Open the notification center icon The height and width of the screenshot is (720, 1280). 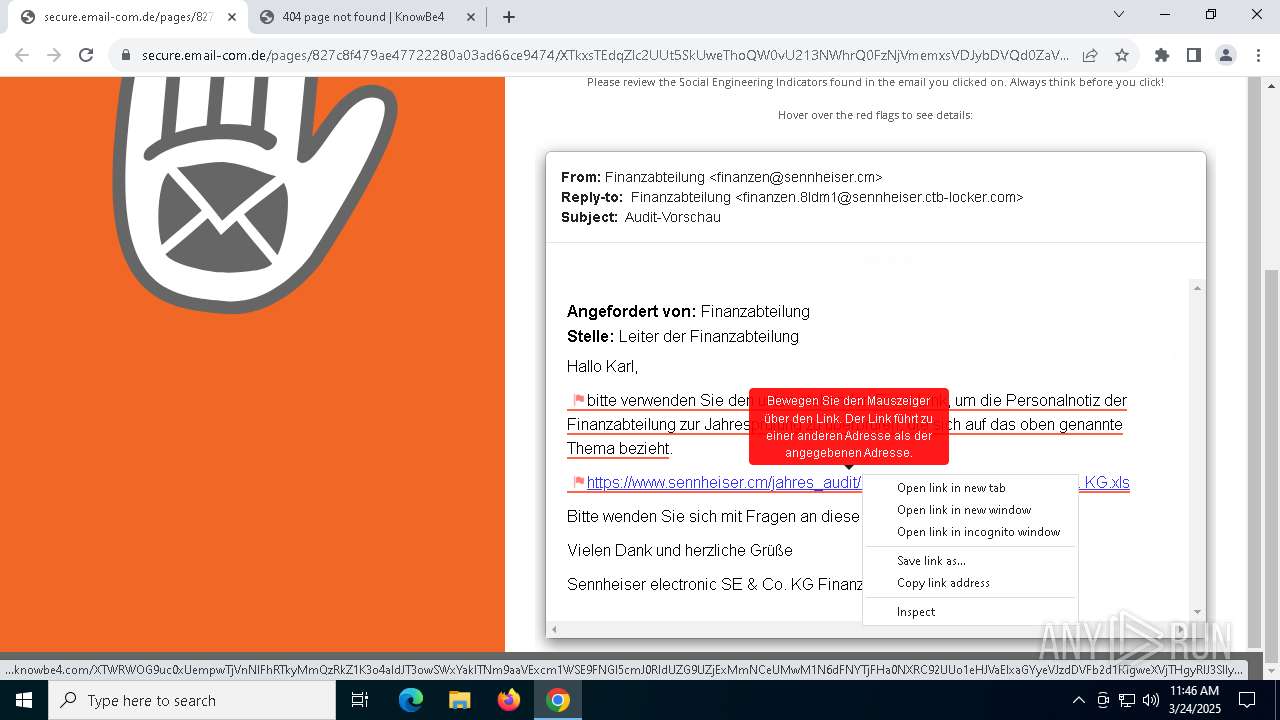pyautogui.click(x=1247, y=700)
